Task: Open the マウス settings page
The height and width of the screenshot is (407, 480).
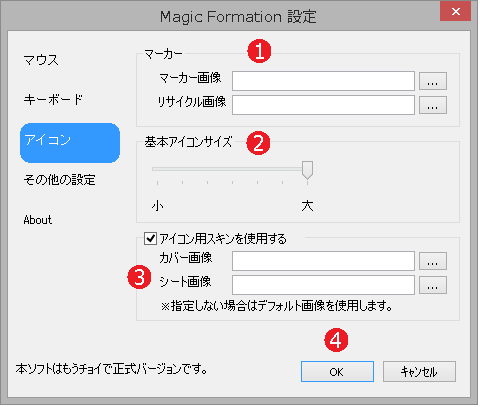Action: click(x=41, y=60)
